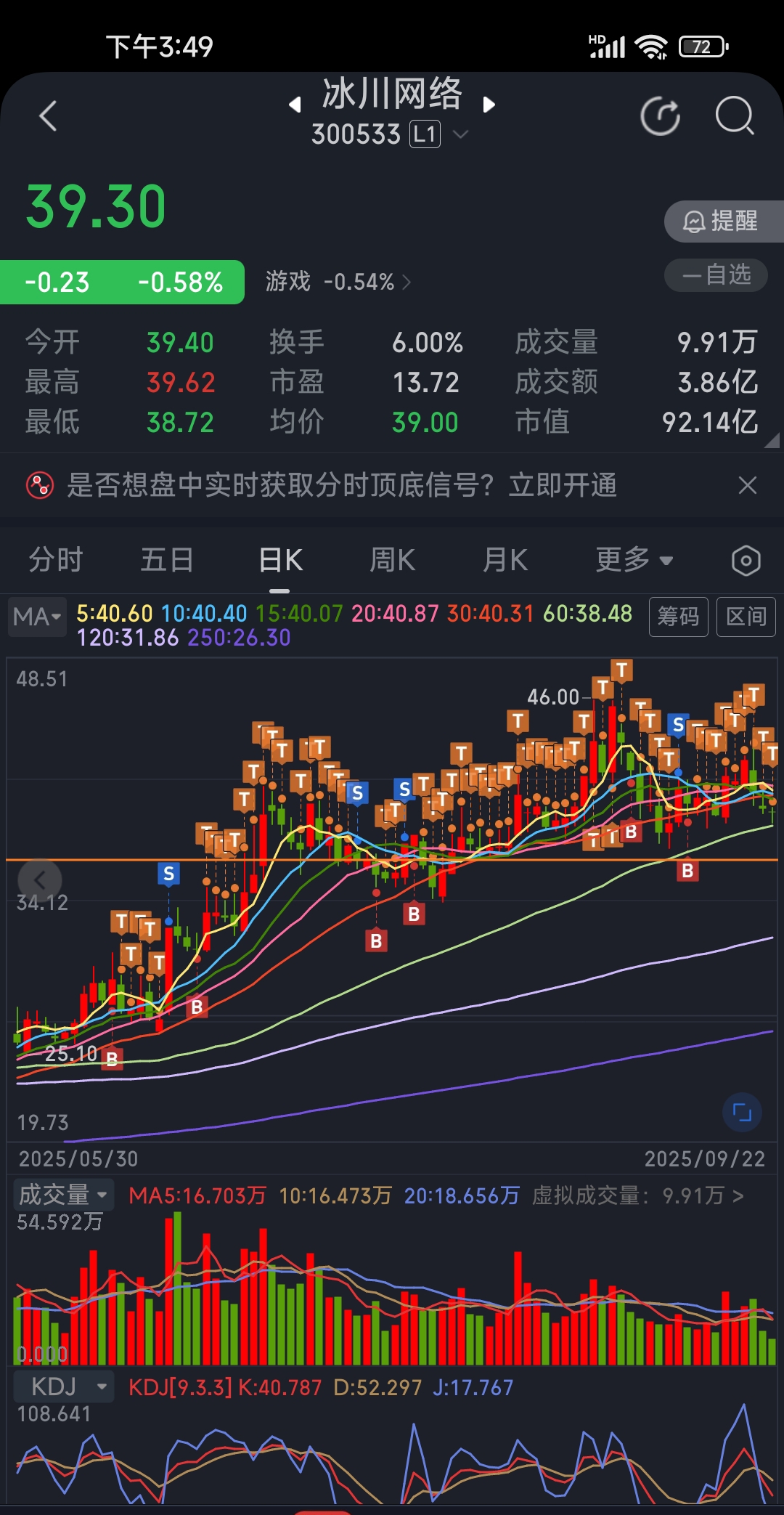Viewport: 784px width, 1515px height.
Task: Tap the 60:38.48 MA readout
Action: [587, 614]
